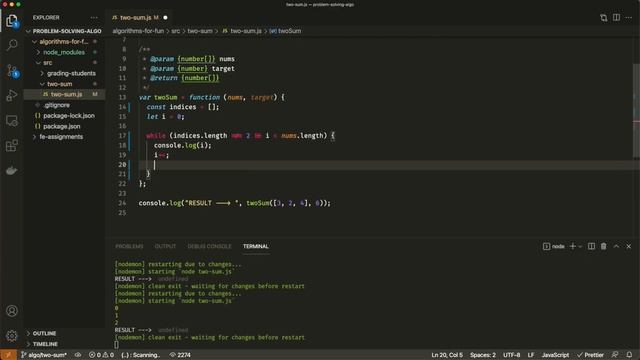Click the 2274 watch counter in status bar
The height and width of the screenshot is (360, 640).
point(180,355)
